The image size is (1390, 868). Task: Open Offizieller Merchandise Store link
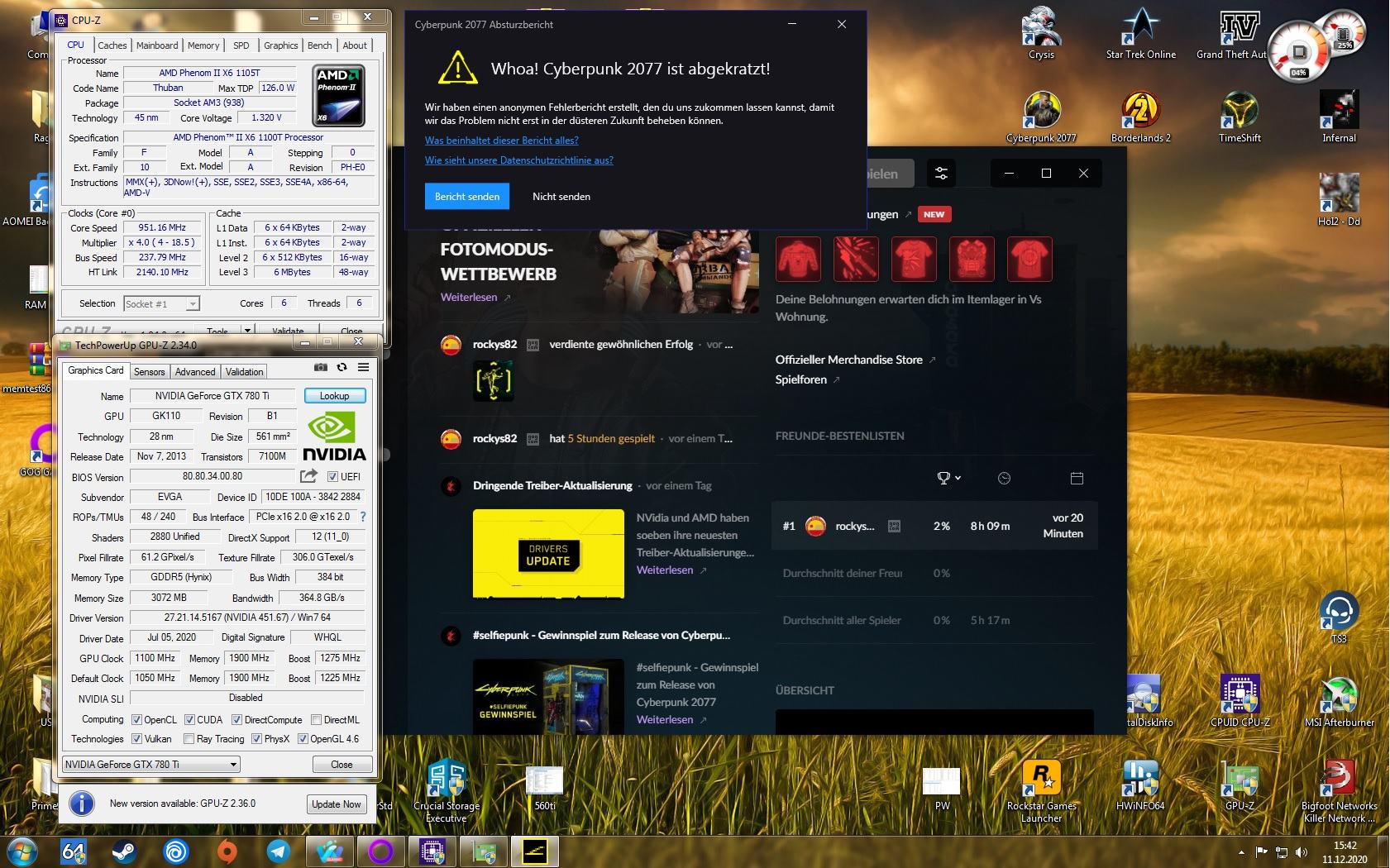[x=849, y=360]
